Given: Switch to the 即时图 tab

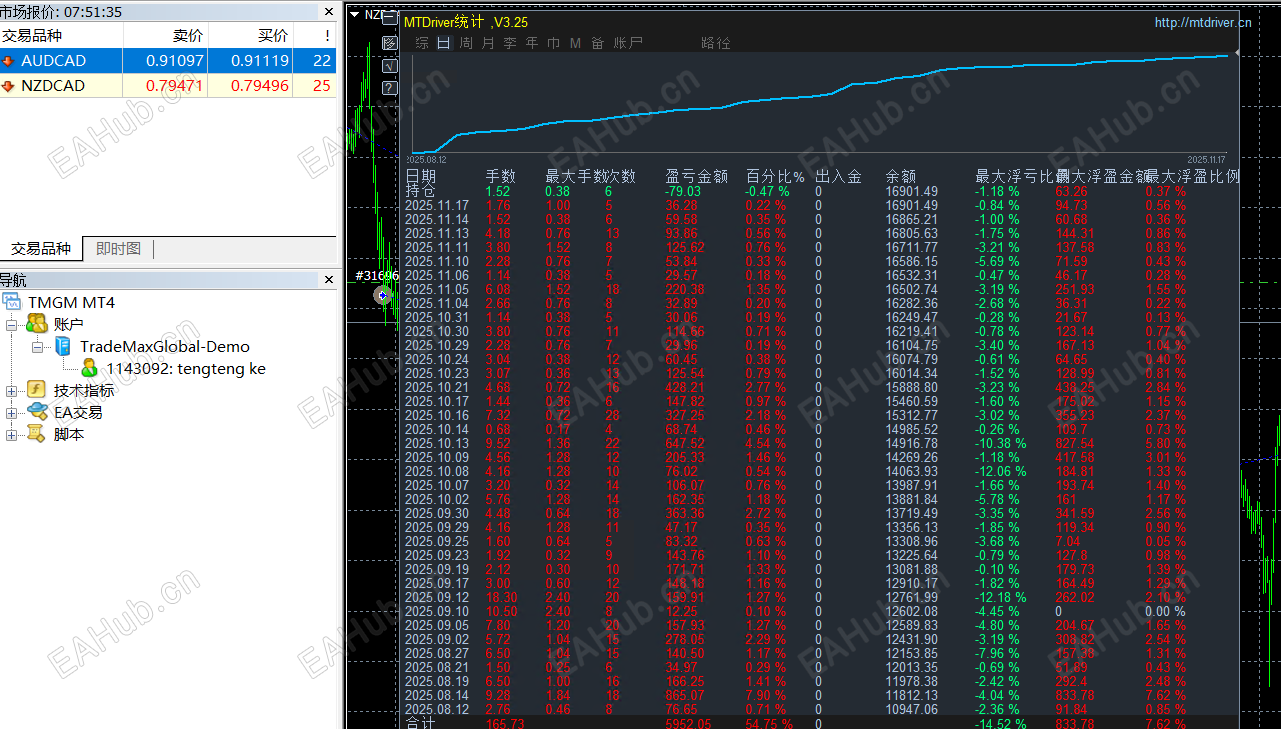Looking at the screenshot, I should click(118, 249).
